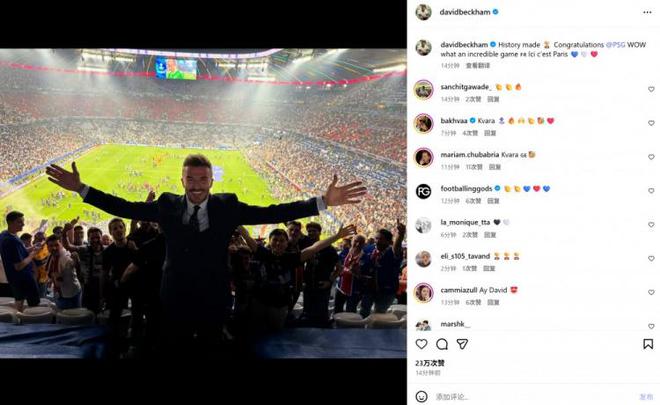The width and height of the screenshot is (660, 405).
Task: Heart la_monique_tta's comment
Action: click(651, 225)
